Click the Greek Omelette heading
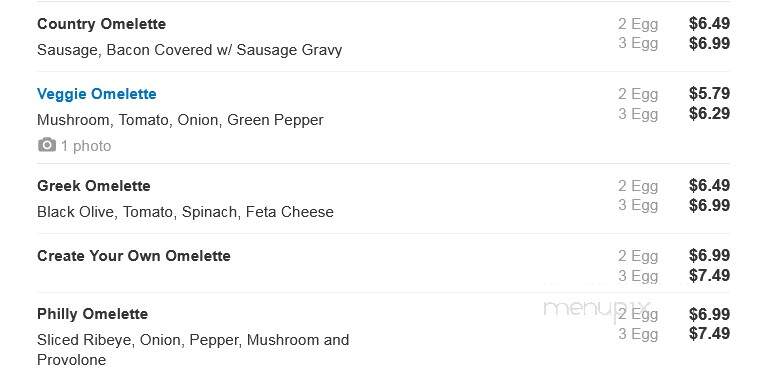The width and height of the screenshot is (776, 391). point(94,186)
